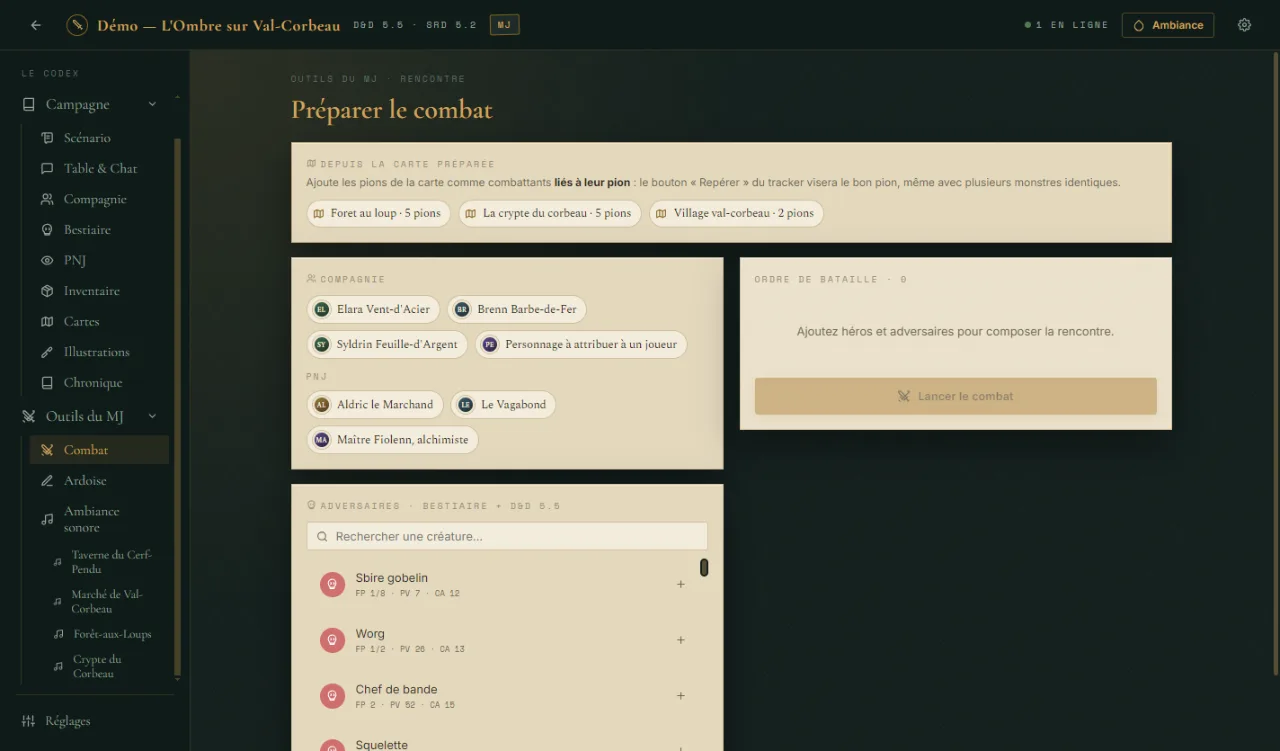
Task: Click the 1 EN LIGNE status
Action: click(1067, 25)
